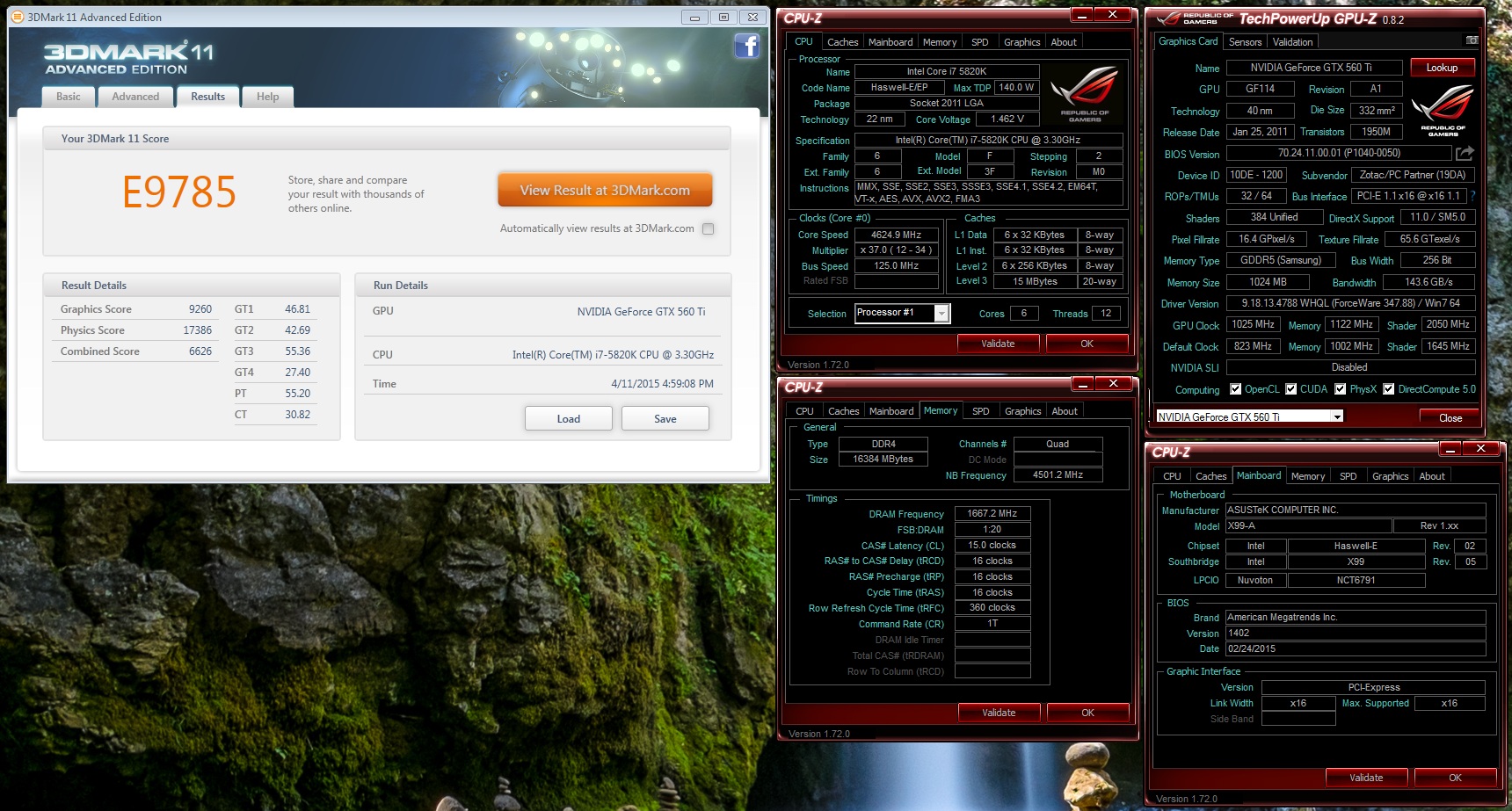Click the processor Name field Intel Core i7 5820K
The height and width of the screenshot is (811, 1512).
[947, 71]
